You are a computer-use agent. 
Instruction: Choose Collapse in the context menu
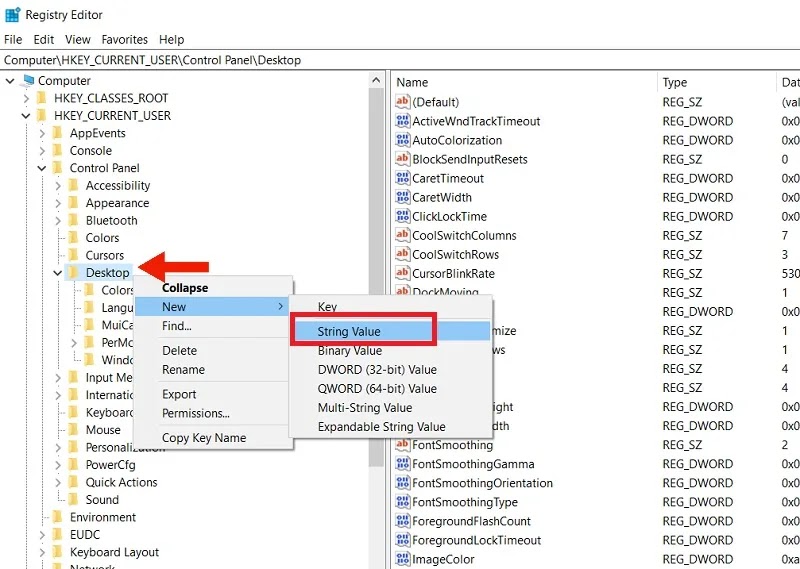coord(213,288)
